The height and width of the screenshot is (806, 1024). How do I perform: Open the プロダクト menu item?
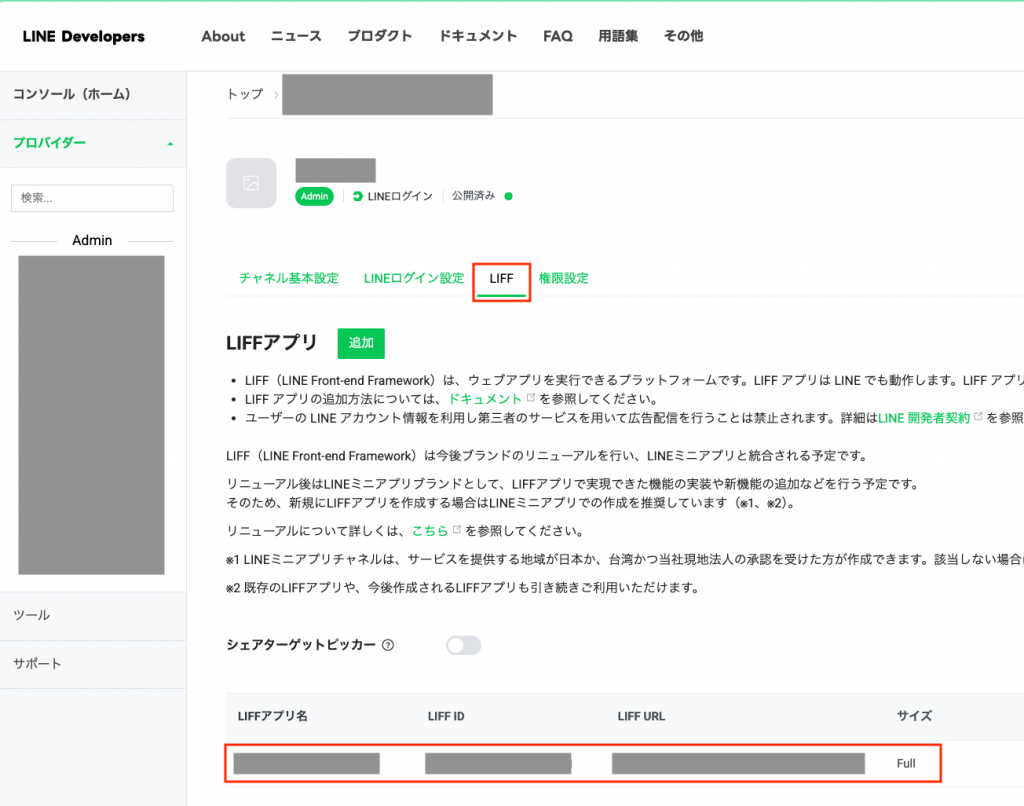[x=379, y=36]
